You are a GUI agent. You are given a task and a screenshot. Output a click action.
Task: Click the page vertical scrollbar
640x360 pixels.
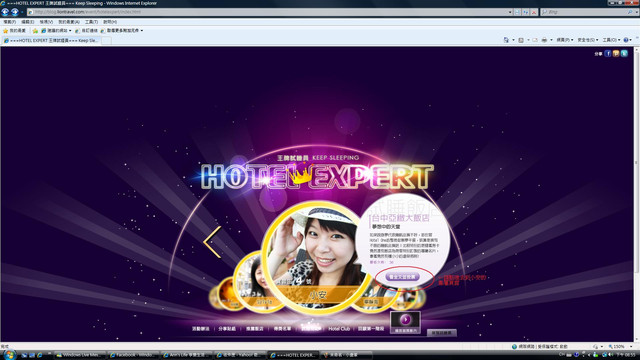(x=636, y=194)
